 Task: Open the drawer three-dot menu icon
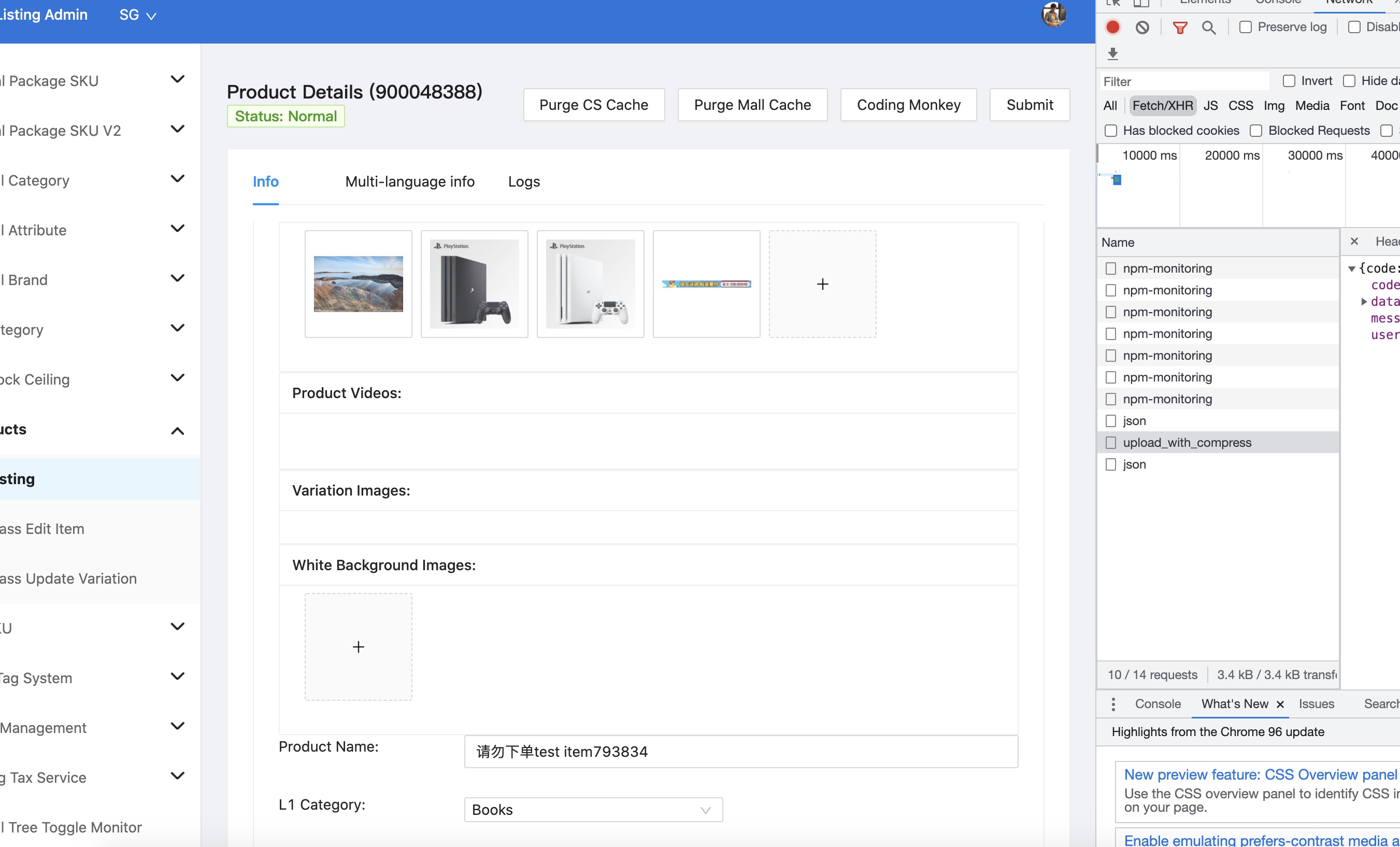tap(1113, 704)
